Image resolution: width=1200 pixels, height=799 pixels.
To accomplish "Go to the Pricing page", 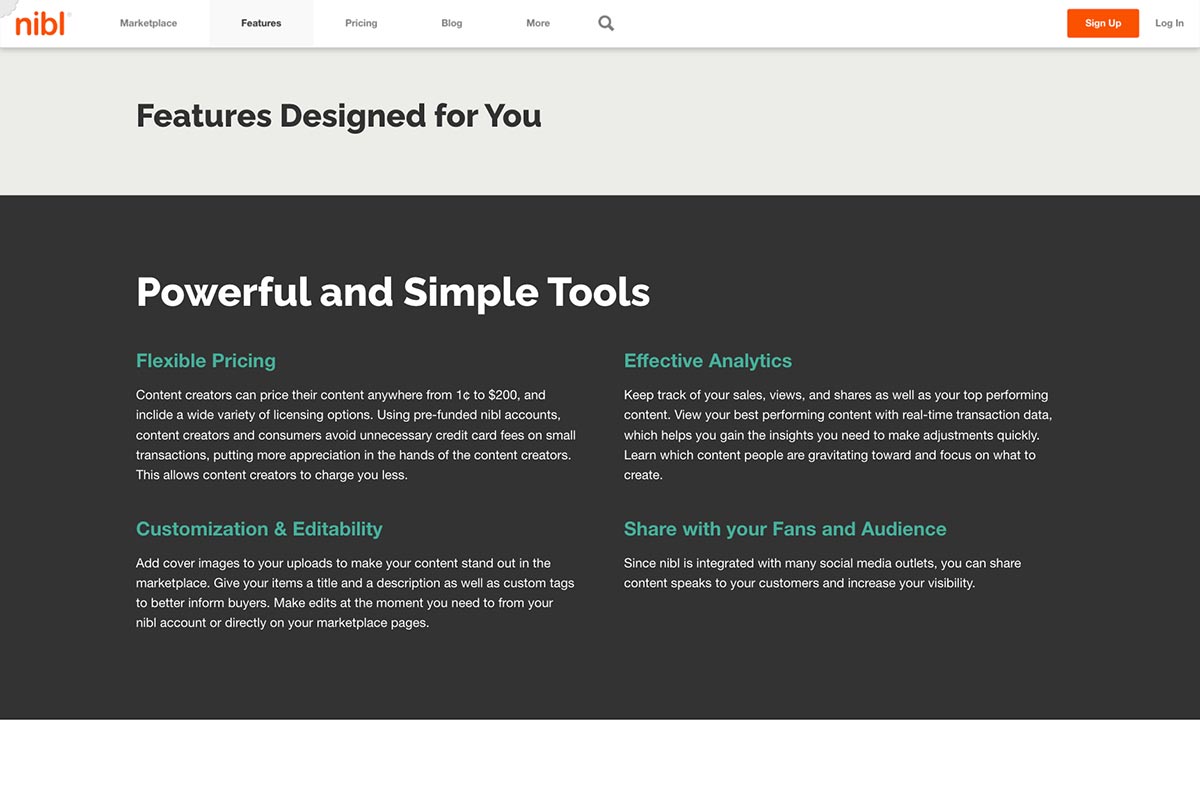I will click(361, 23).
